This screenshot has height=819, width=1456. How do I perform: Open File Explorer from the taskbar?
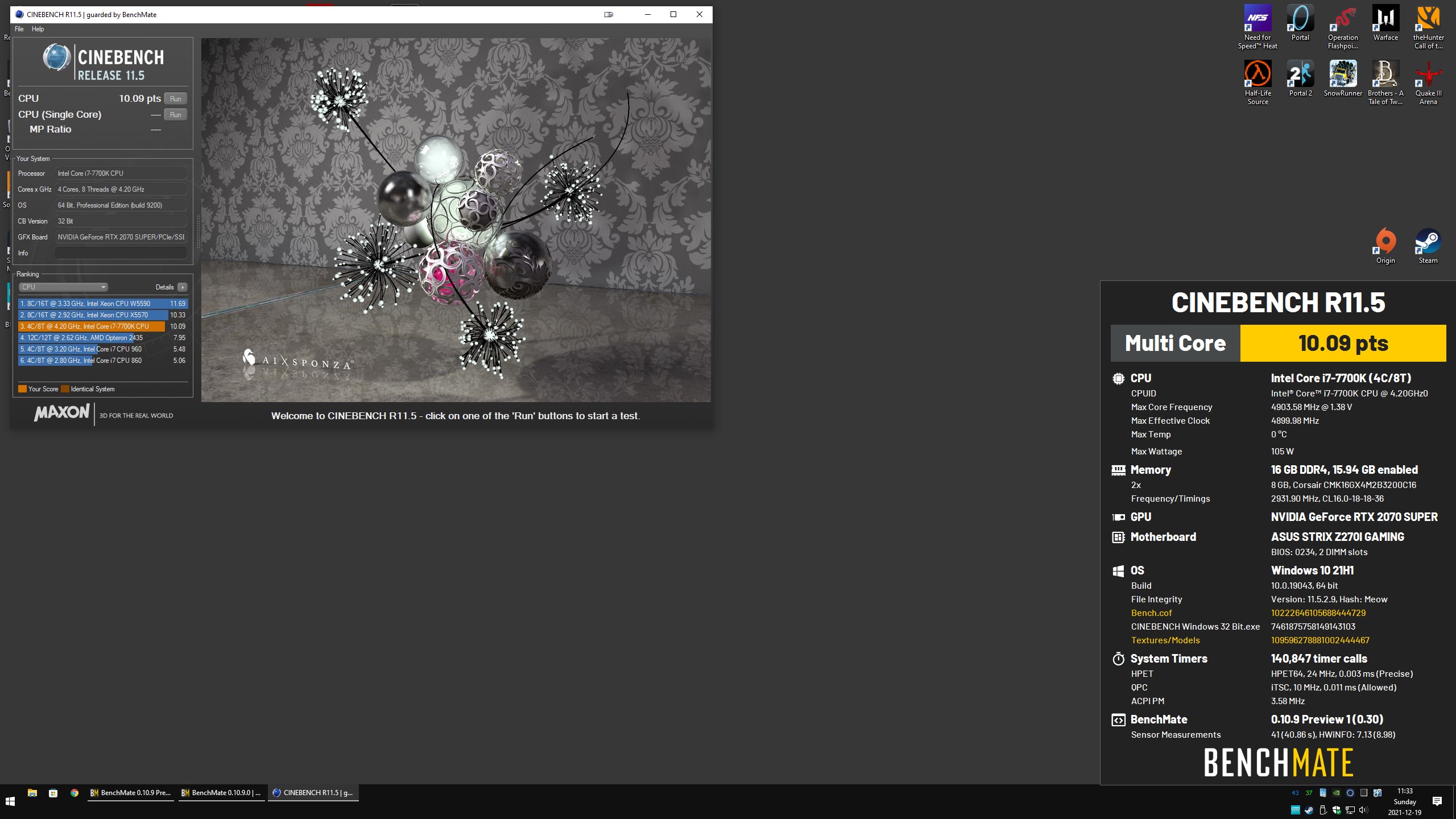[x=32, y=793]
